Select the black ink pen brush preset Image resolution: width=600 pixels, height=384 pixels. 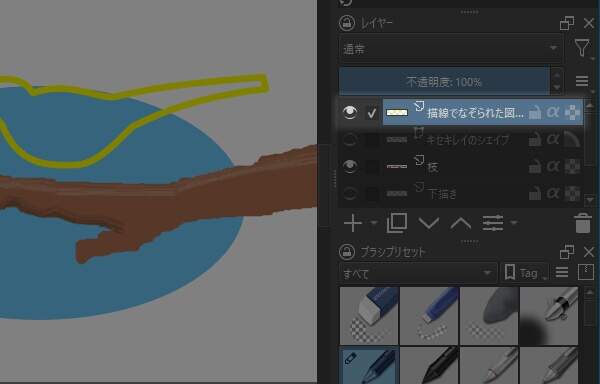pos(429,365)
